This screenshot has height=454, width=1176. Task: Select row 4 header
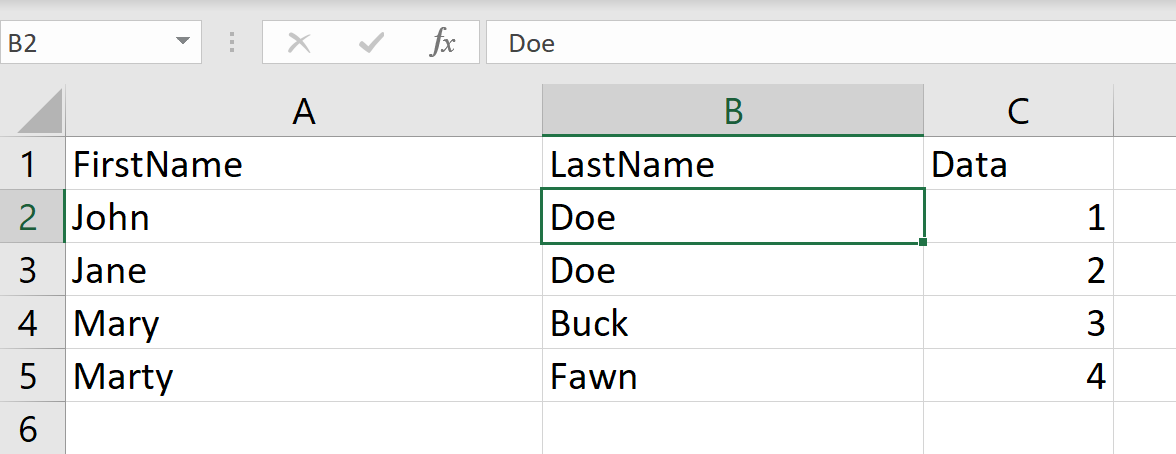click(x=30, y=323)
